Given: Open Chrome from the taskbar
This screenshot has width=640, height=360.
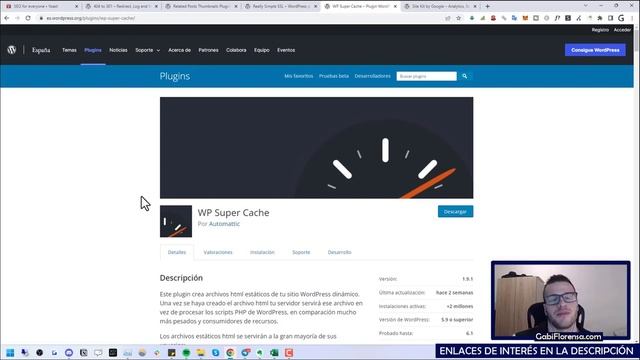Looking at the screenshot, I should pos(230,353).
